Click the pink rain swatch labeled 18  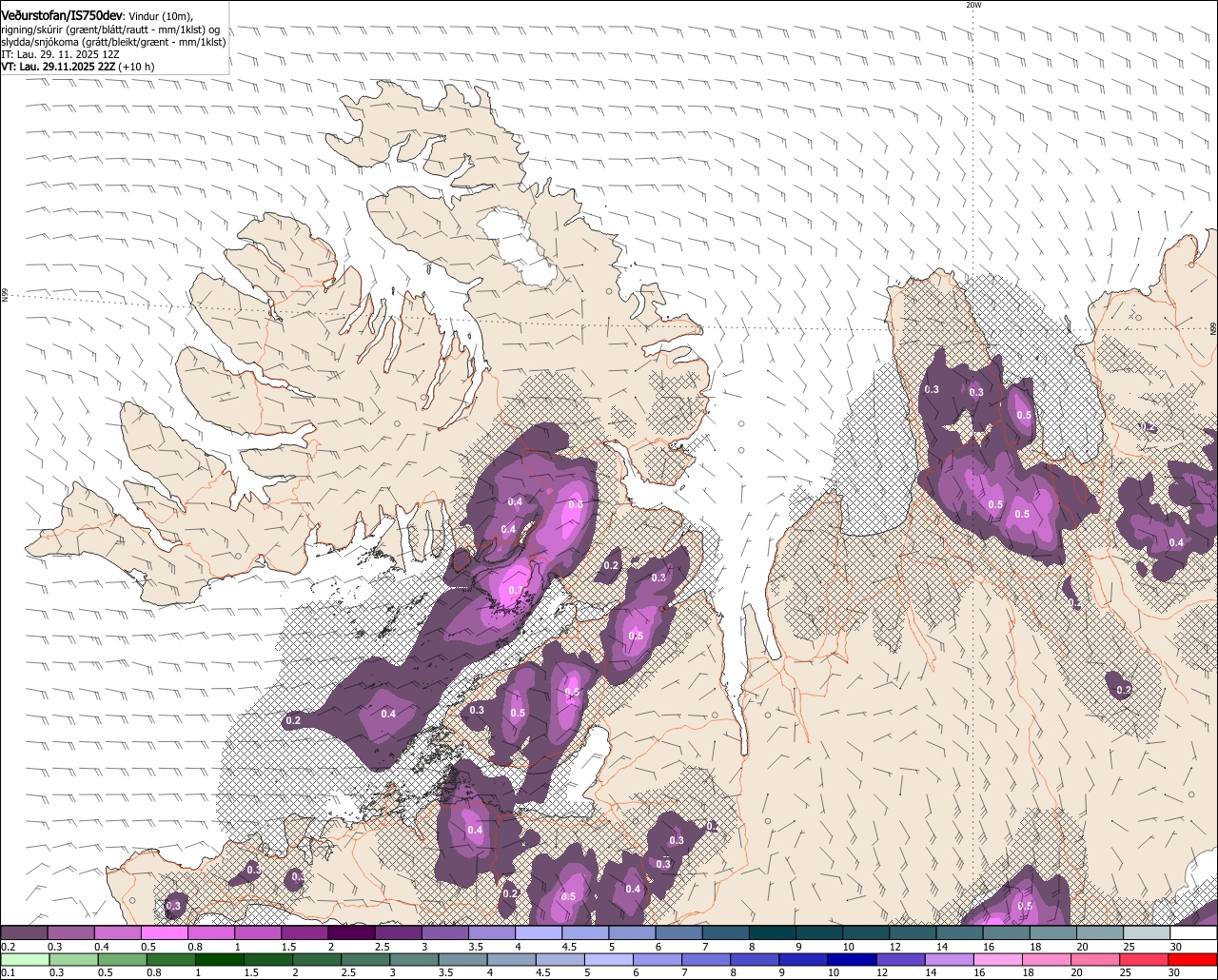[x=1047, y=959]
